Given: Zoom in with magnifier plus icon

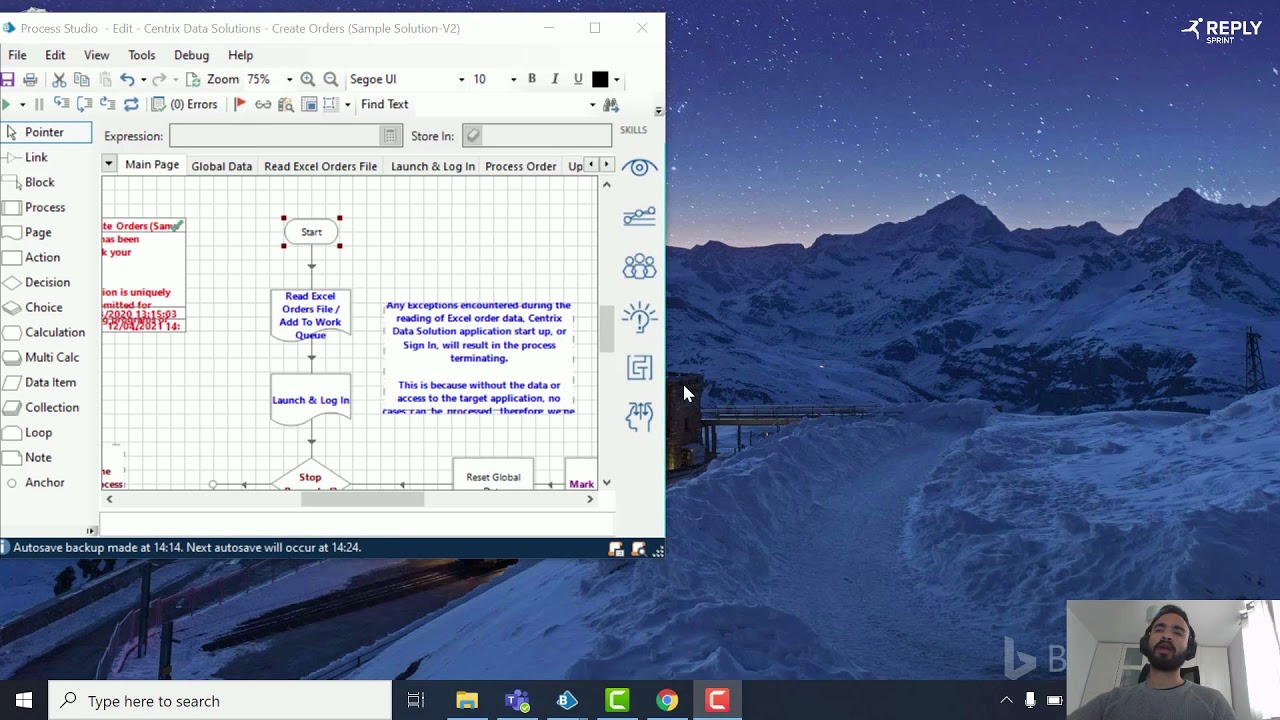Looking at the screenshot, I should 308,79.
